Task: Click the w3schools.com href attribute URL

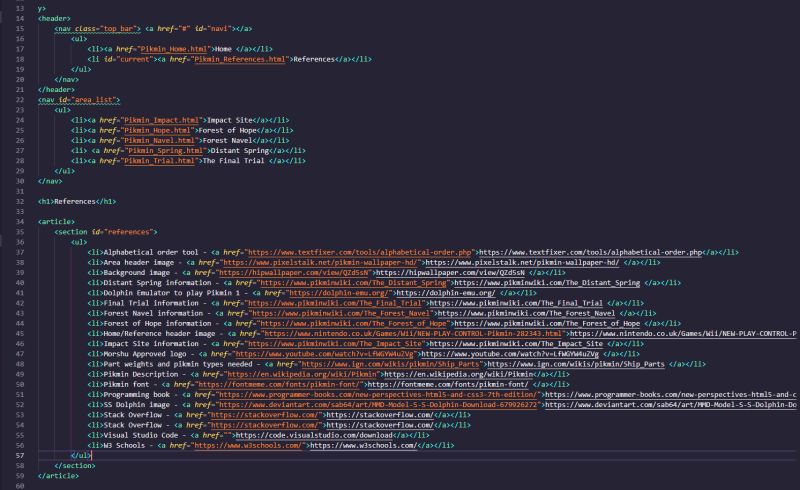Action: (248, 447)
